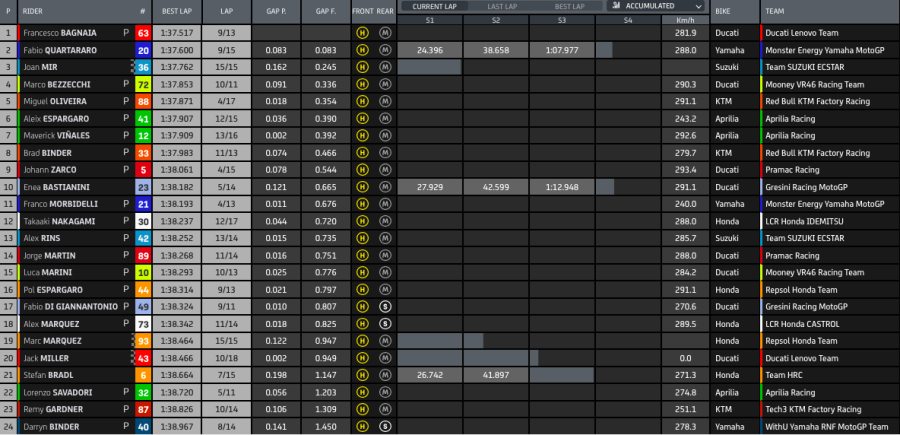The height and width of the screenshot is (435, 900).
Task: Sort by the GAP F. column header
Action: (325, 13)
